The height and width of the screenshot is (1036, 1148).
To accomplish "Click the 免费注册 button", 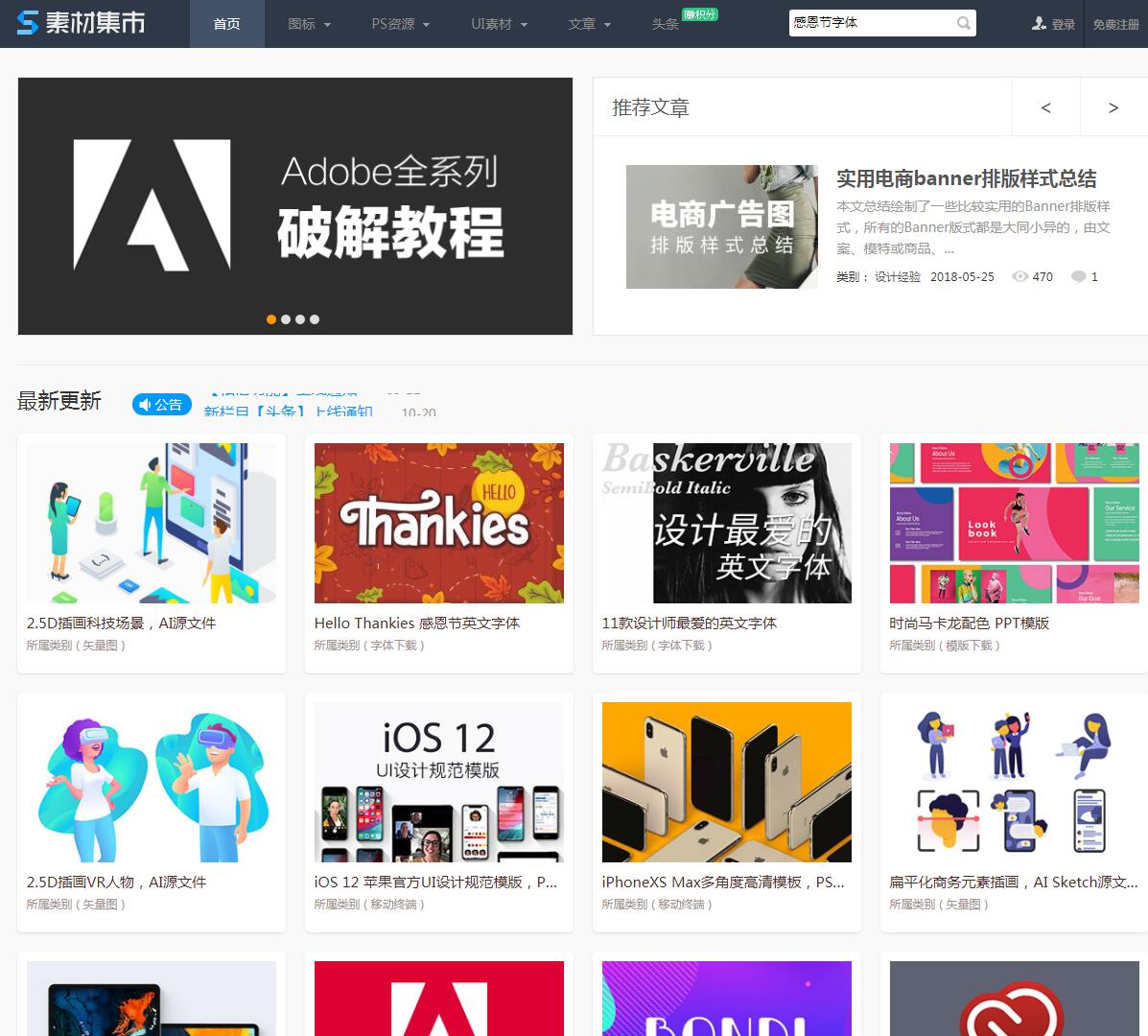I will coord(1115,24).
